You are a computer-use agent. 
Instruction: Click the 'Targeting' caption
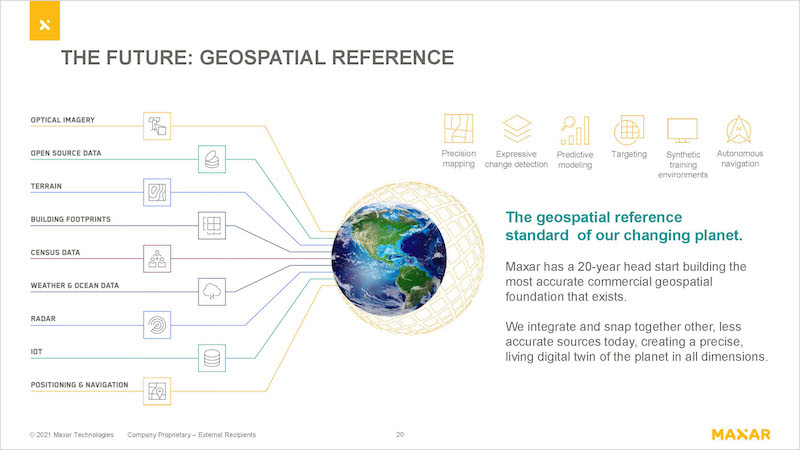(629, 154)
